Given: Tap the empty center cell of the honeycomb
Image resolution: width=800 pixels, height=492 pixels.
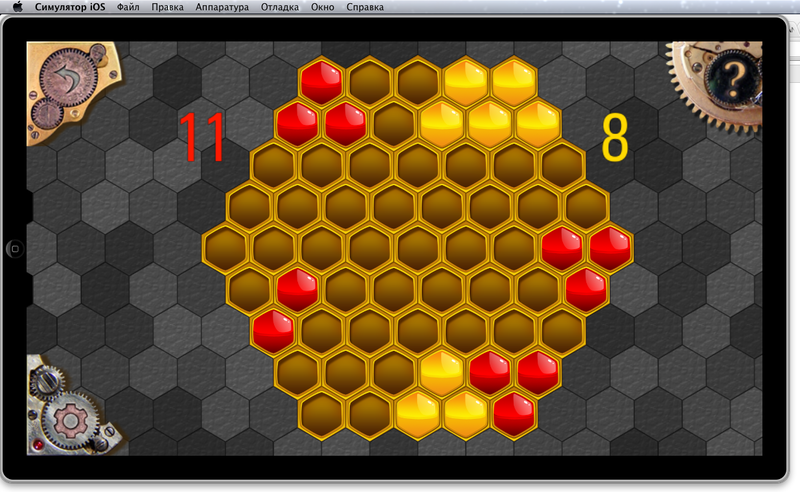Looking at the screenshot, I should click(x=418, y=249).
